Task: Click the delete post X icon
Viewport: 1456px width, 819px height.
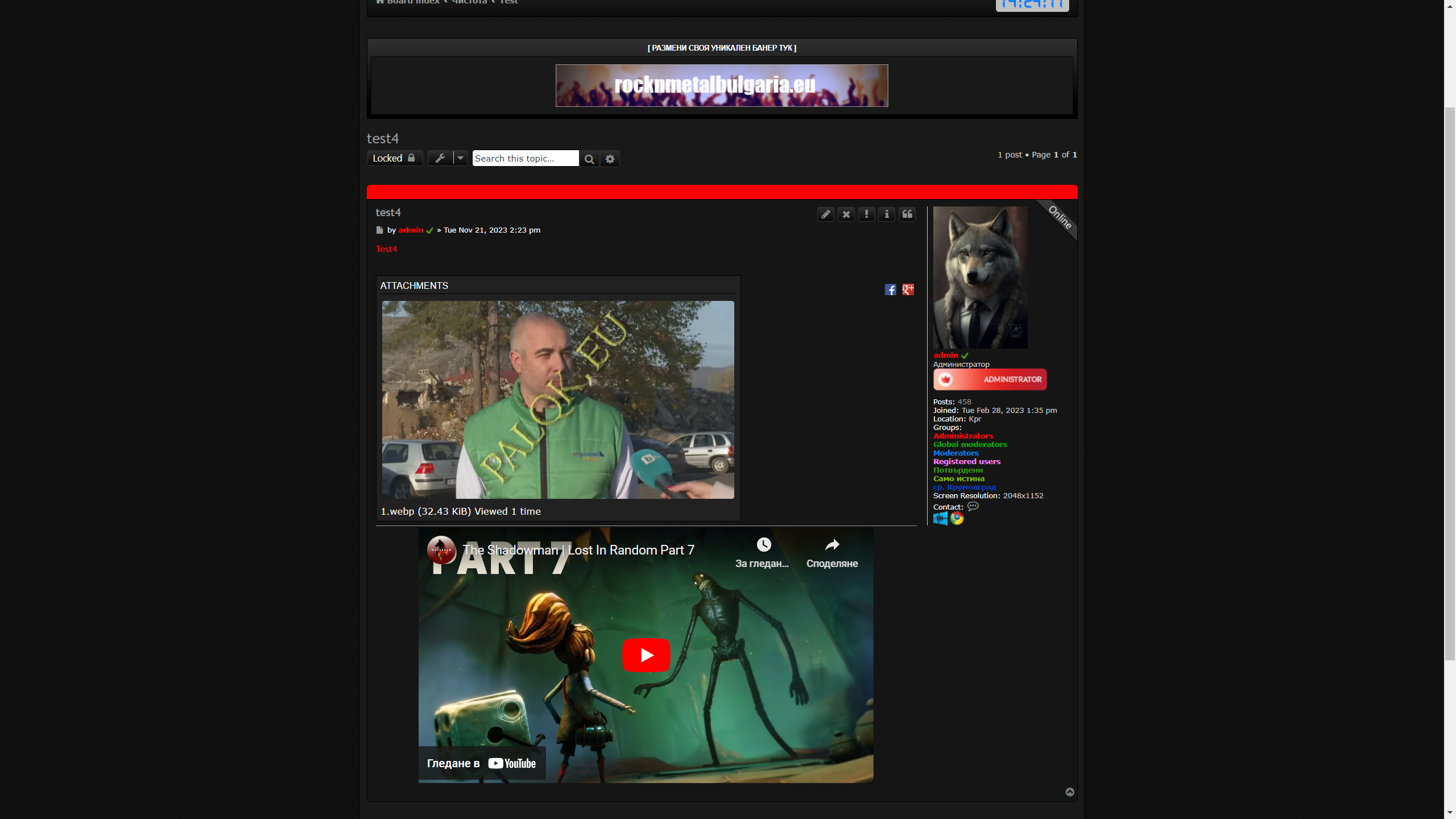Action: (846, 214)
